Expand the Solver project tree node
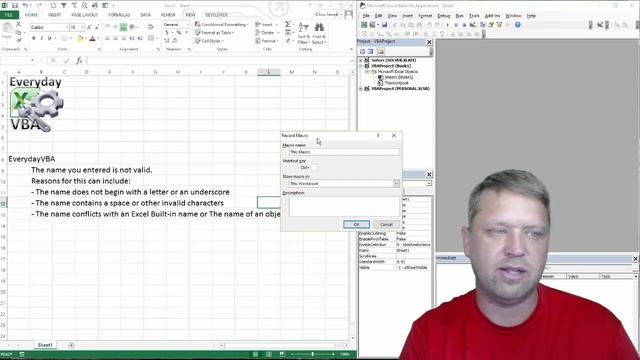The image size is (640, 360). click(361, 60)
